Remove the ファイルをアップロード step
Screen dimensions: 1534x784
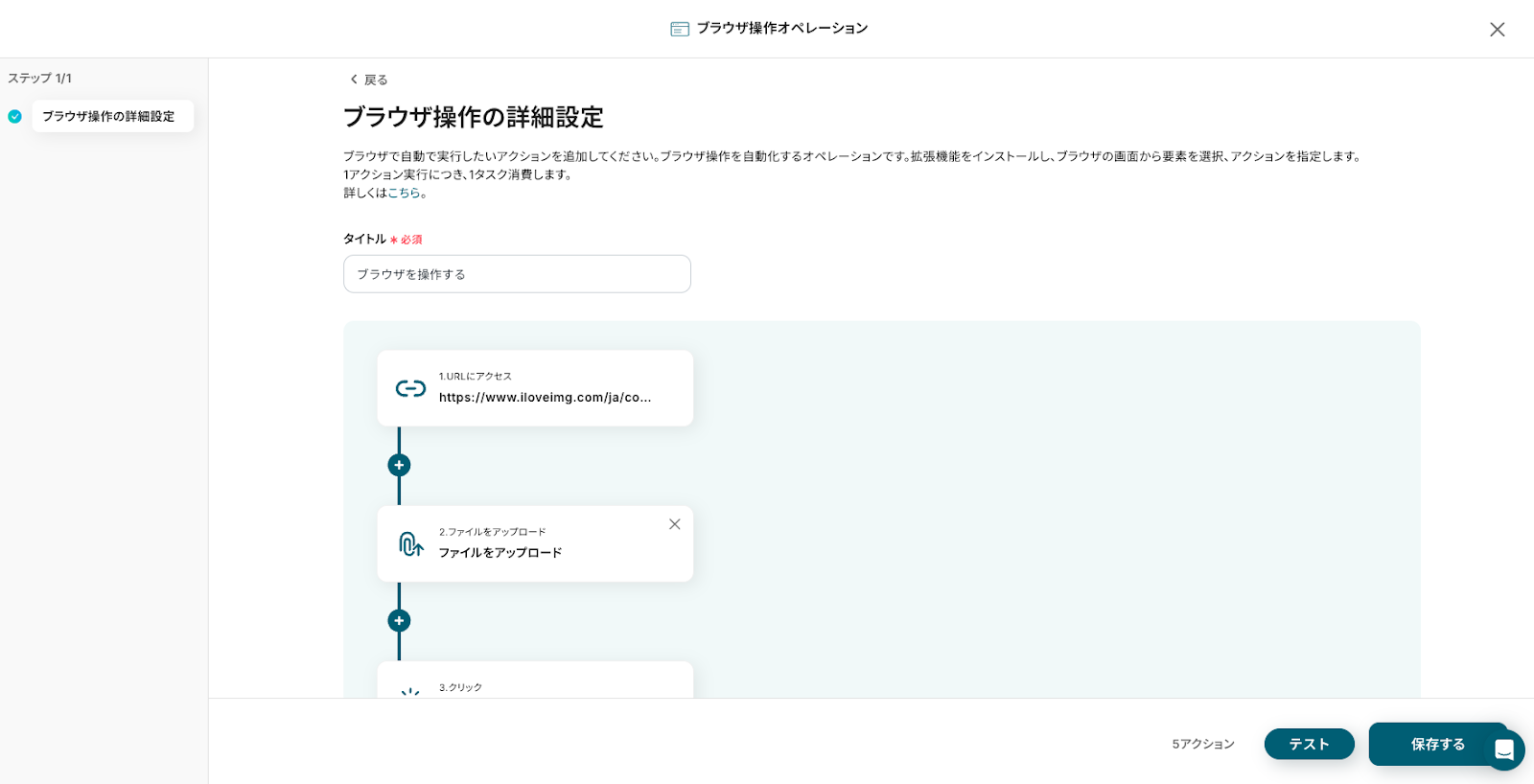(675, 524)
